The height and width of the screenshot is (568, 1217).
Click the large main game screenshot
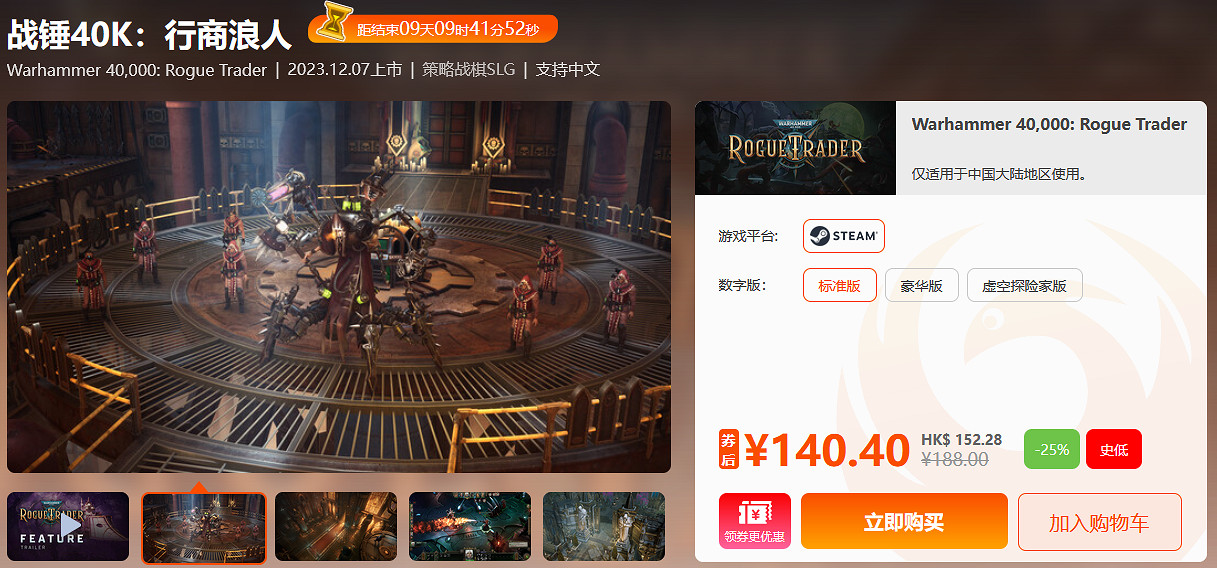pyautogui.click(x=339, y=287)
